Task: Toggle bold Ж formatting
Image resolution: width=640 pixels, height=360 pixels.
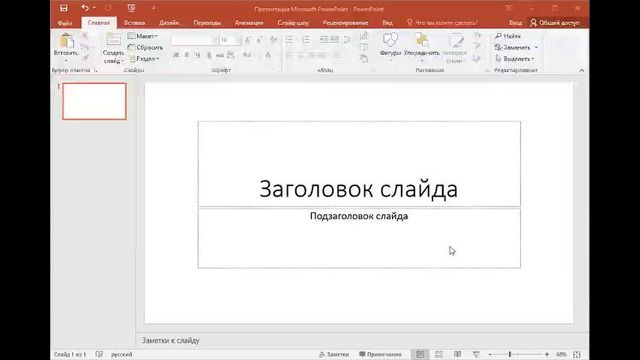Action: (176, 55)
